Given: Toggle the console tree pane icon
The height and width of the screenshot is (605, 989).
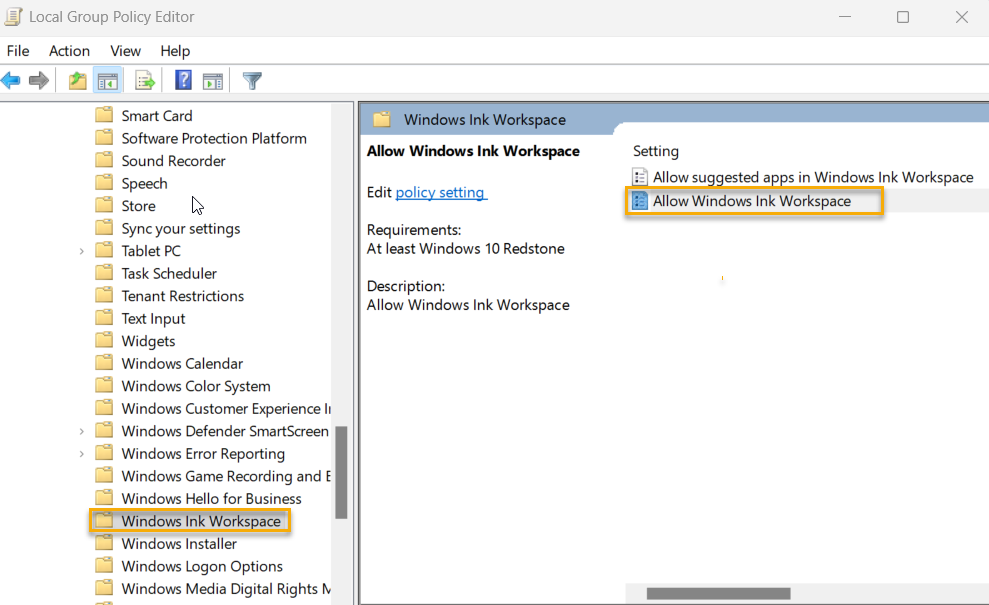Looking at the screenshot, I should [x=108, y=80].
